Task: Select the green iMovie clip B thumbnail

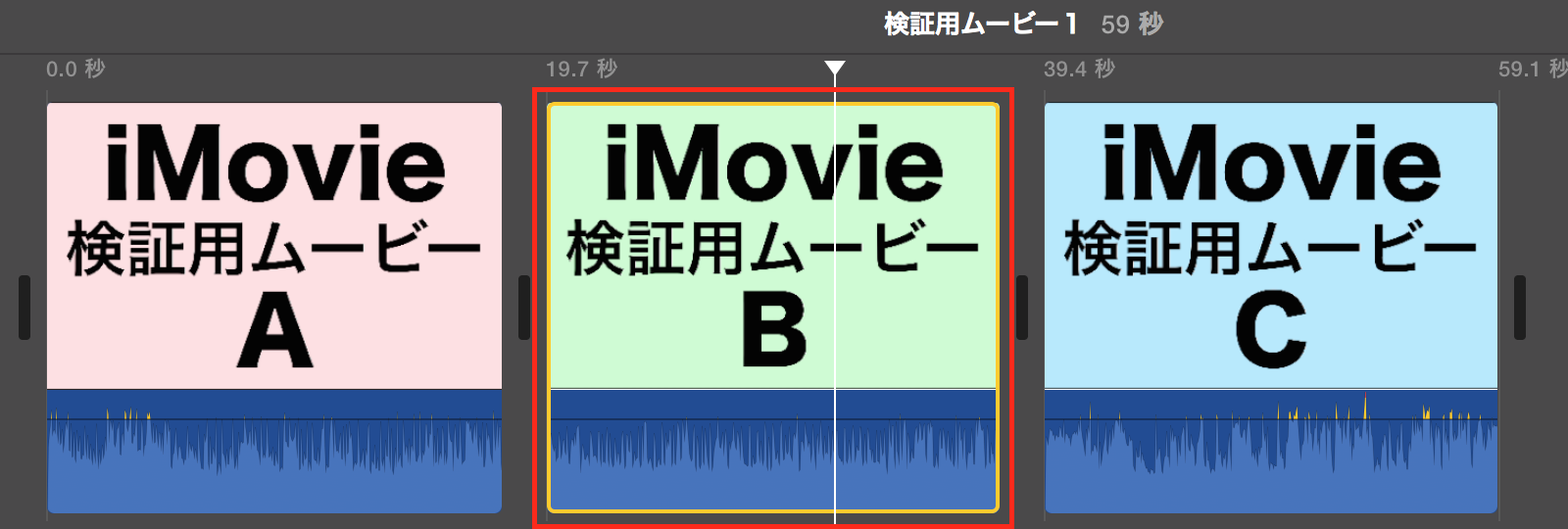Action: pos(773,246)
